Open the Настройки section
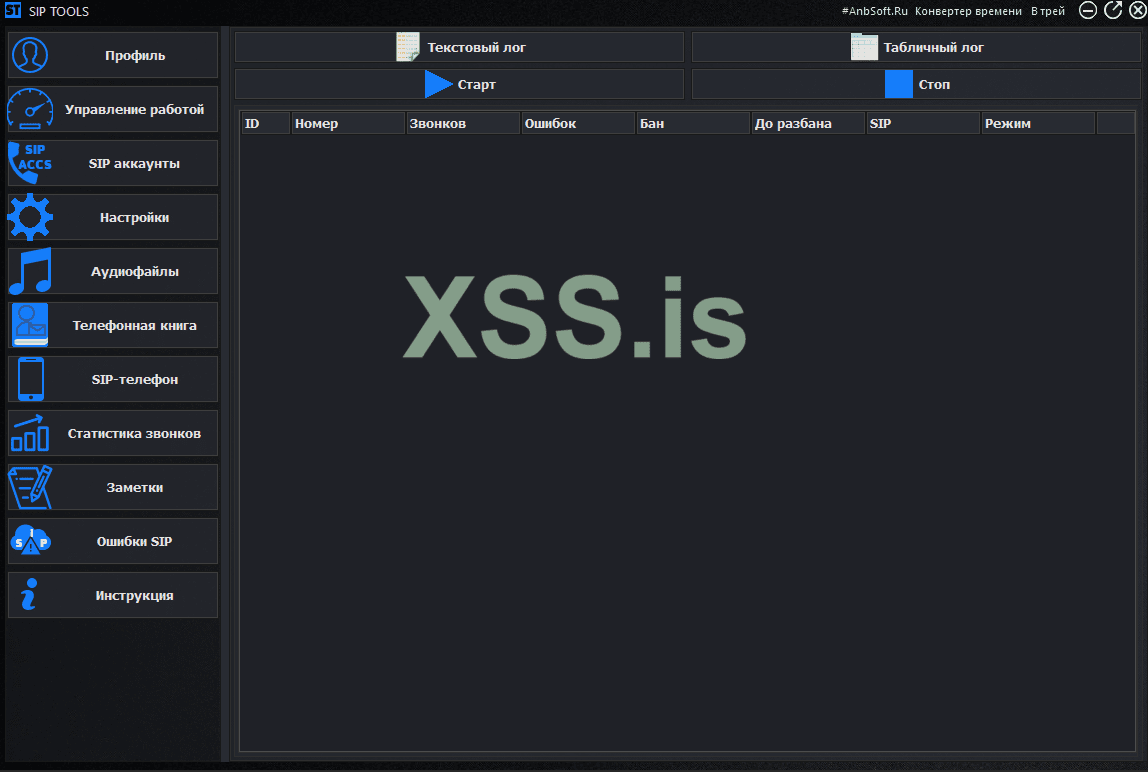This screenshot has height=772, width=1148. (113, 218)
